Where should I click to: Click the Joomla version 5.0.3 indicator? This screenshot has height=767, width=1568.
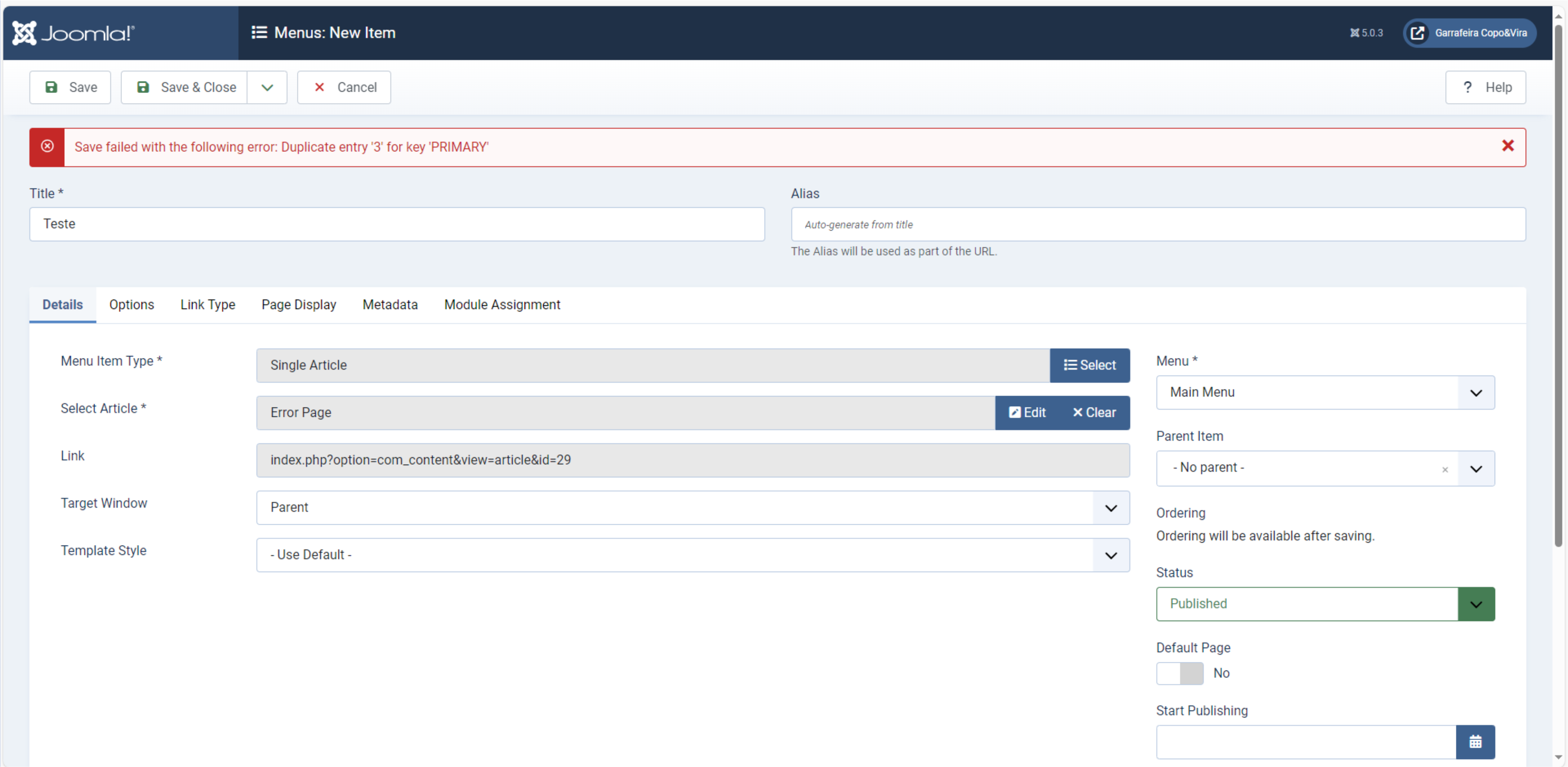pyautogui.click(x=1366, y=33)
